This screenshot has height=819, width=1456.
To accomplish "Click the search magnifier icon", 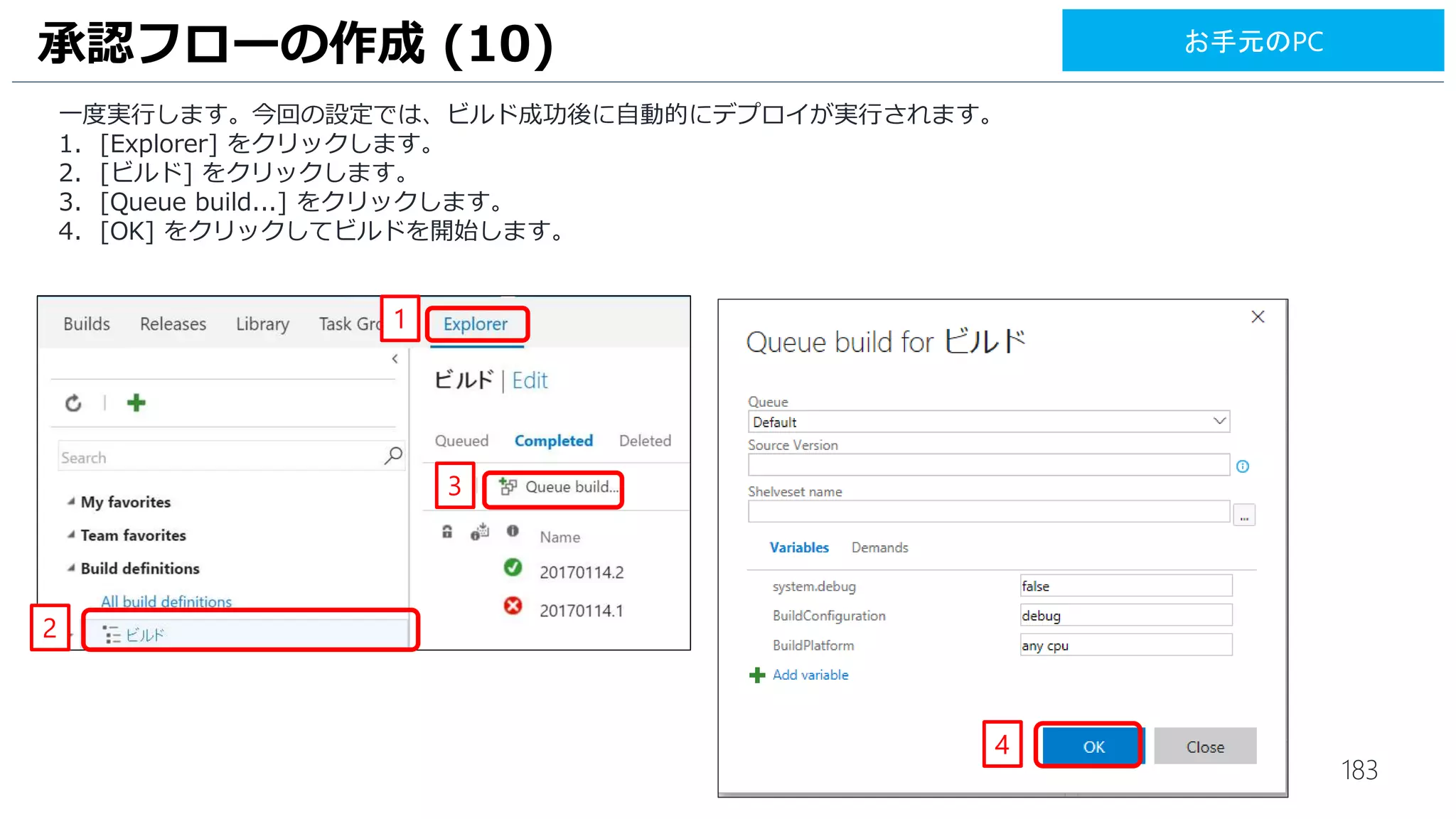I will pos(393,456).
